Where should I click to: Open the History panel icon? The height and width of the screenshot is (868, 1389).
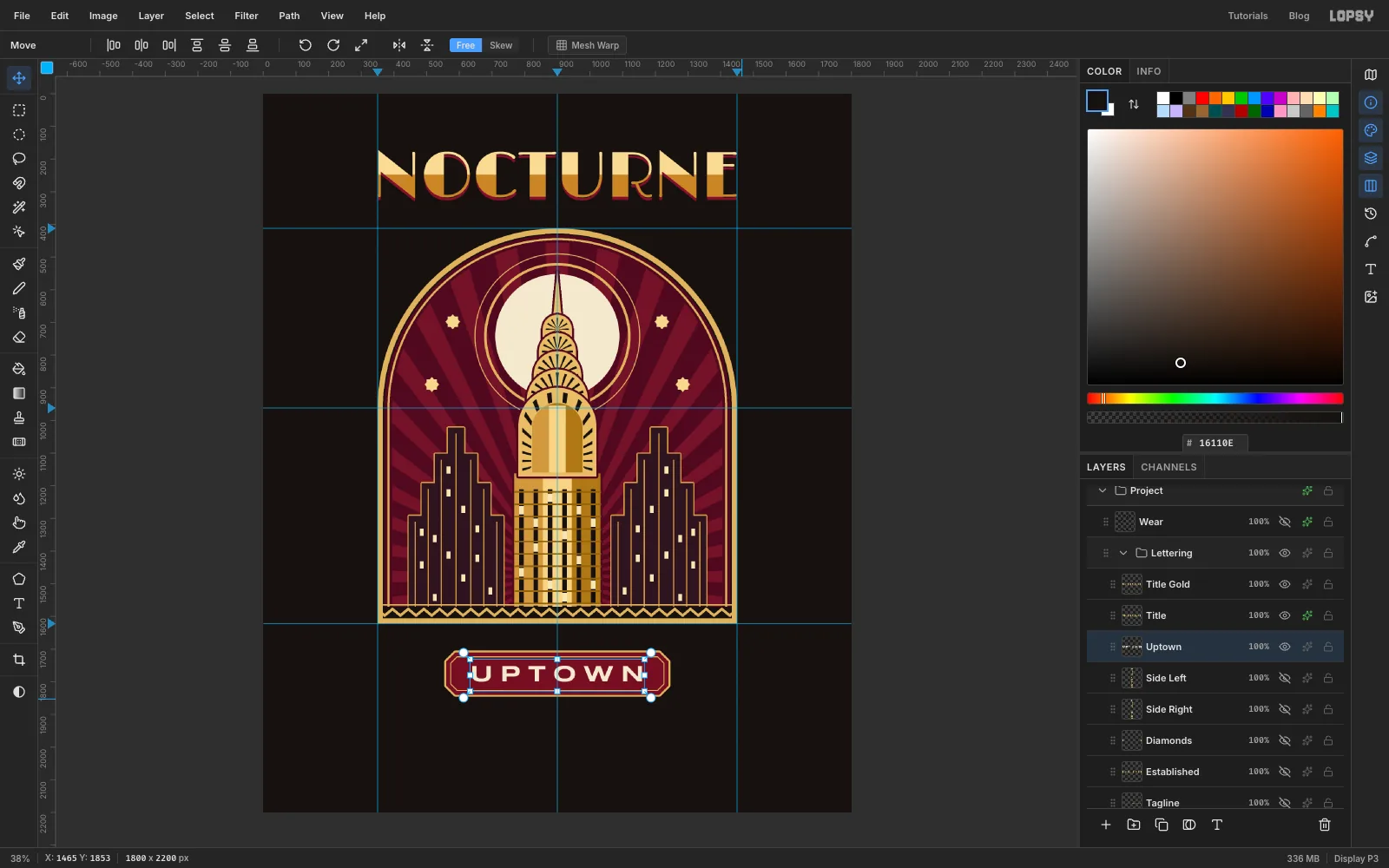tap(1371, 214)
